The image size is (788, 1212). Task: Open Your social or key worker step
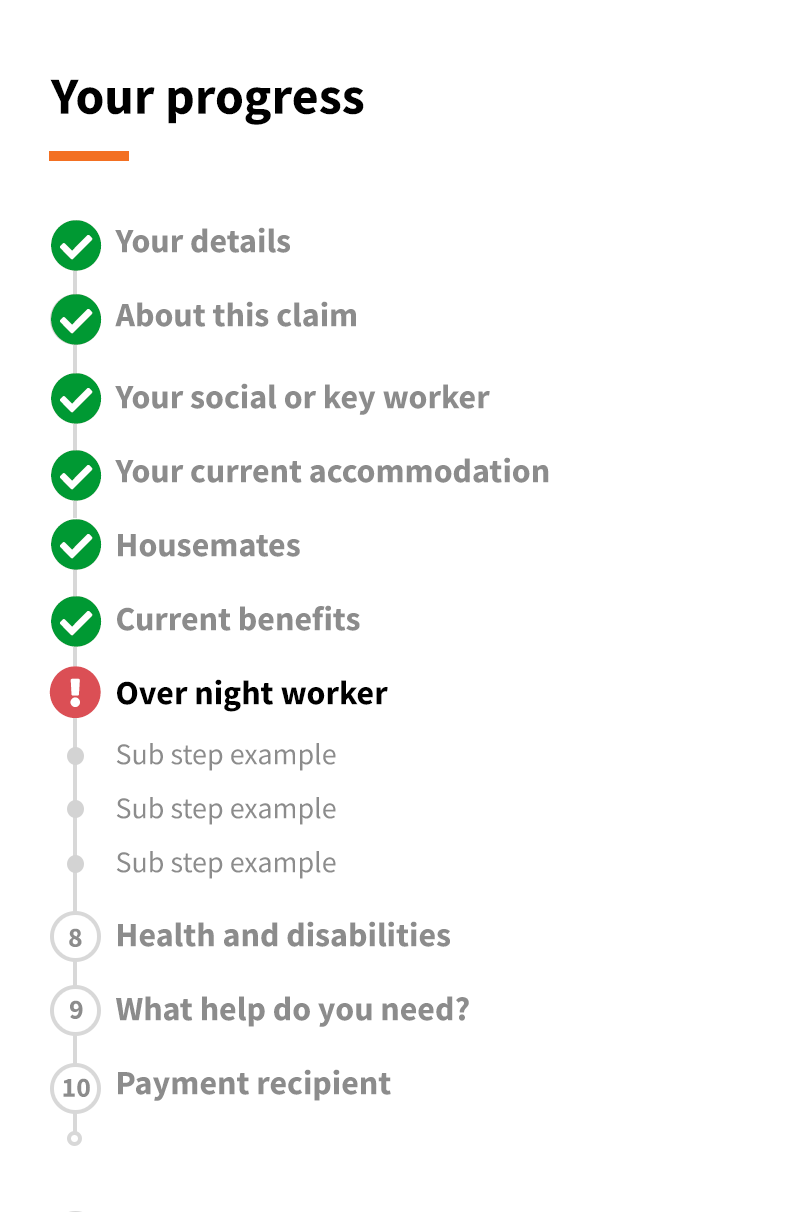[302, 398]
